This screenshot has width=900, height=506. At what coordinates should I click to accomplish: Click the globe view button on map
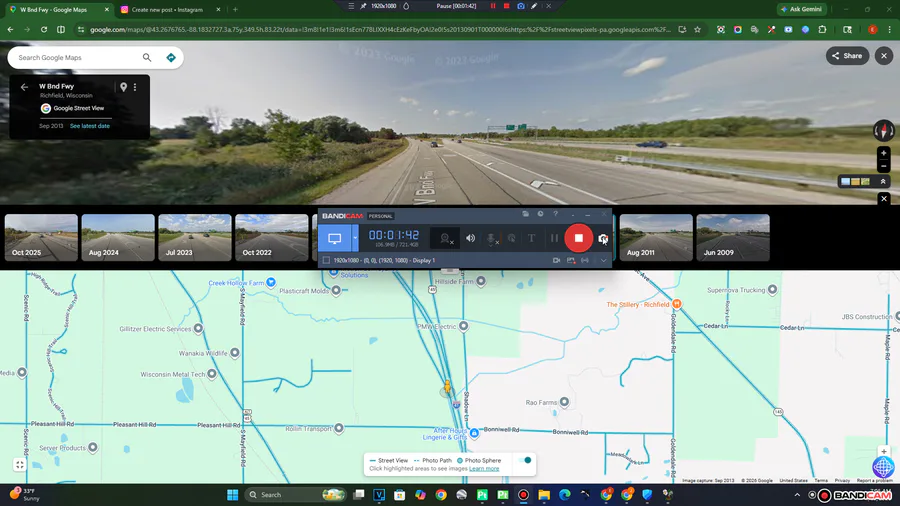[x=883, y=467]
